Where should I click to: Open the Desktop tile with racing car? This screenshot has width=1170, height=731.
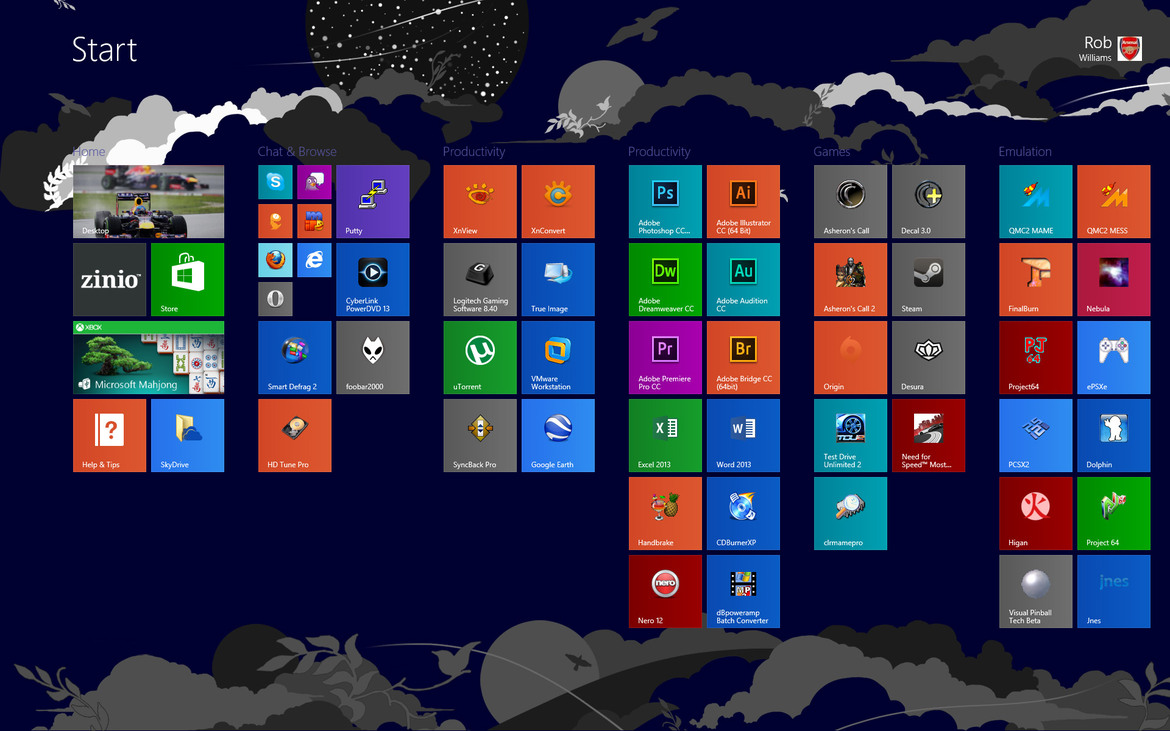[x=148, y=201]
